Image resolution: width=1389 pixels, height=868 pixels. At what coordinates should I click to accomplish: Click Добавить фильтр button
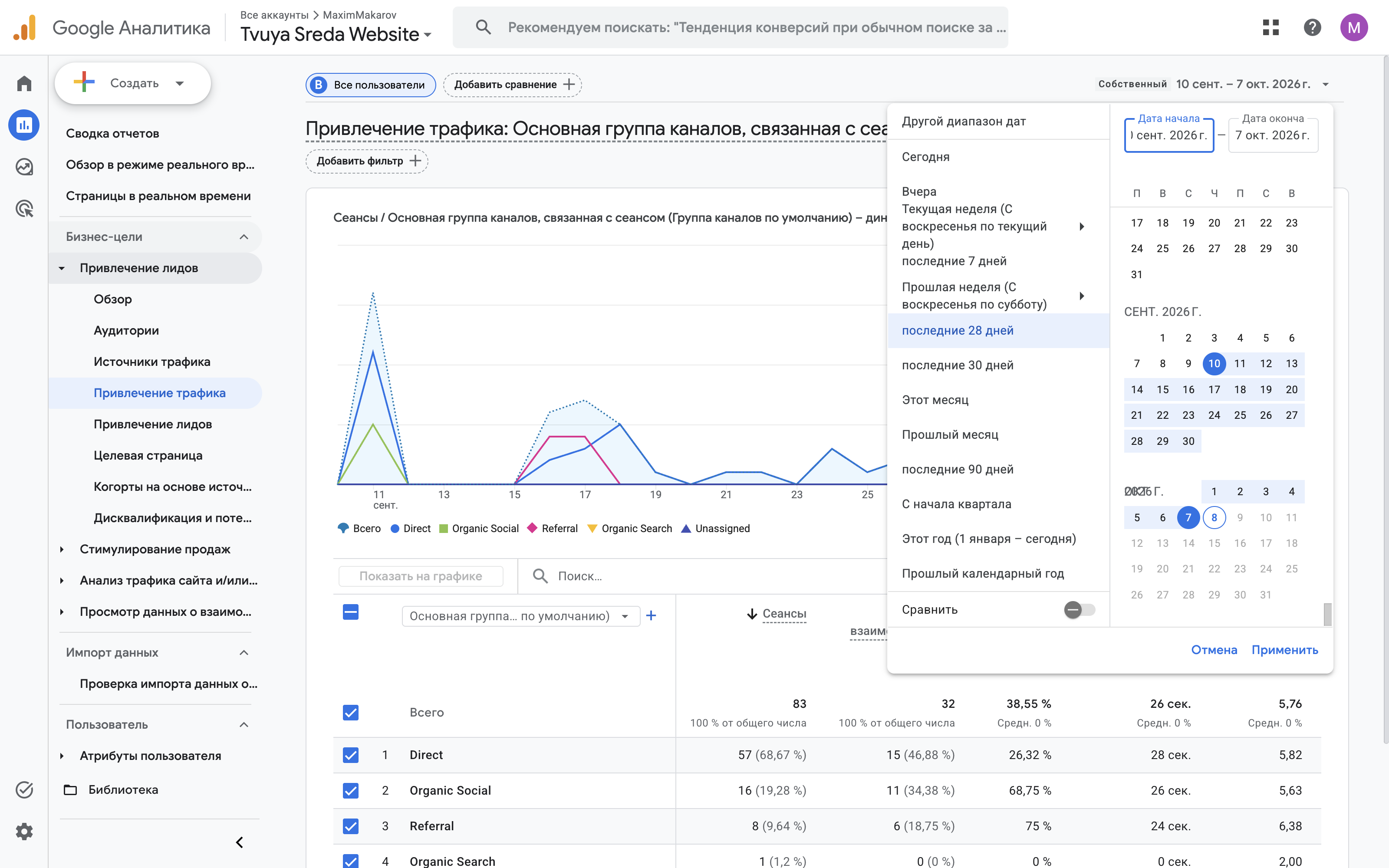click(367, 161)
